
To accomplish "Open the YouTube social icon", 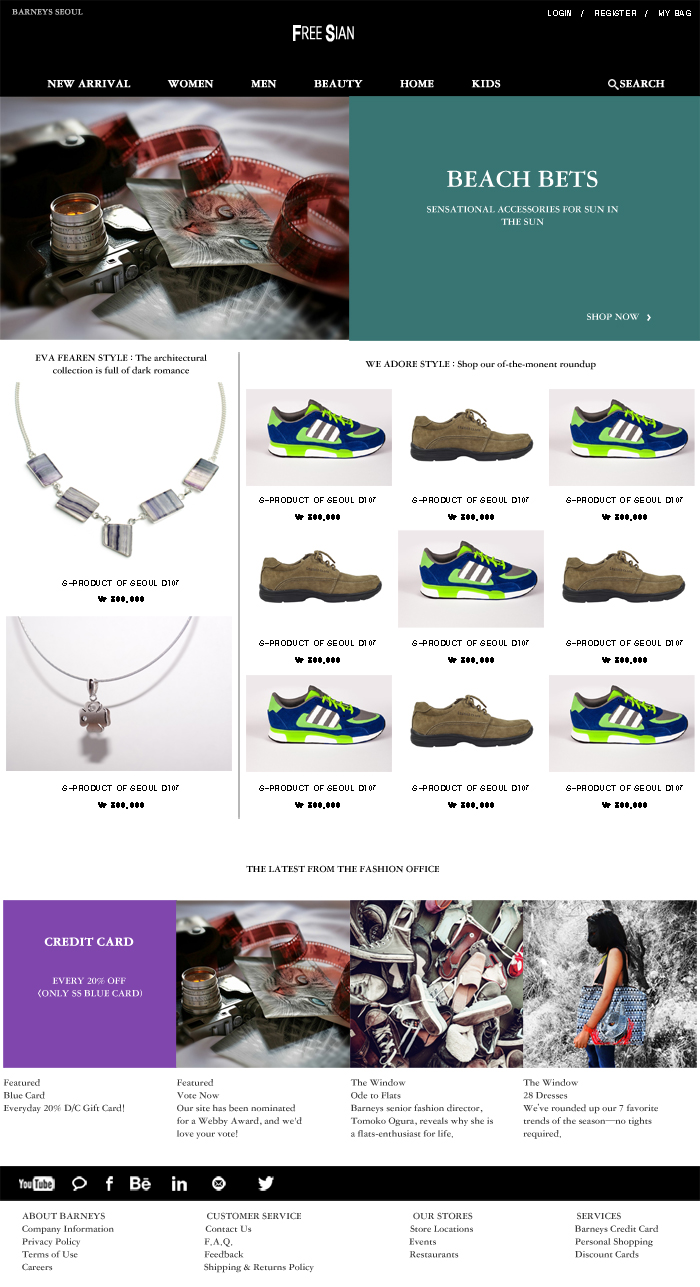I will coord(36,1184).
